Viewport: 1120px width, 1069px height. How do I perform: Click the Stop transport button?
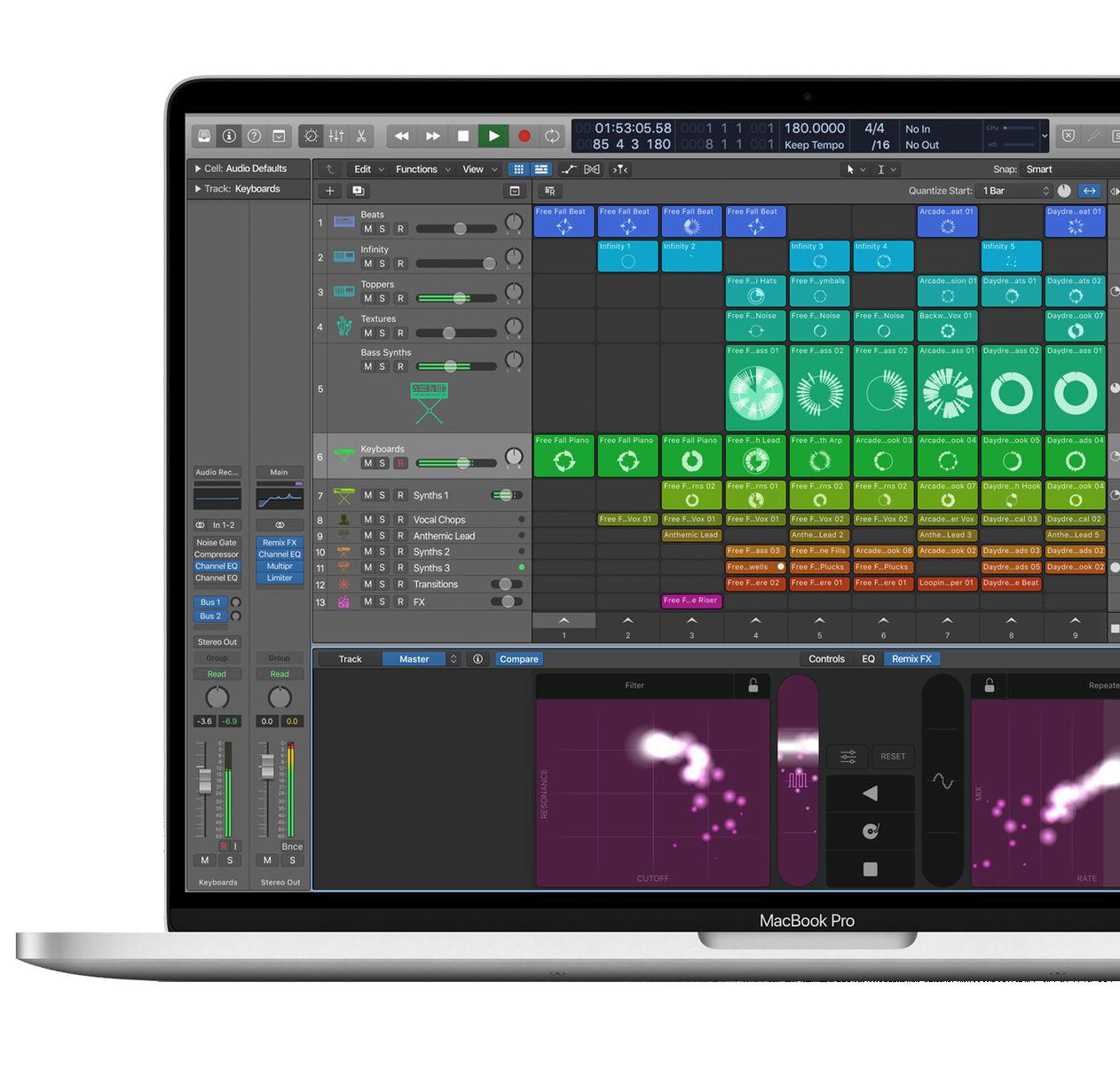point(463,136)
